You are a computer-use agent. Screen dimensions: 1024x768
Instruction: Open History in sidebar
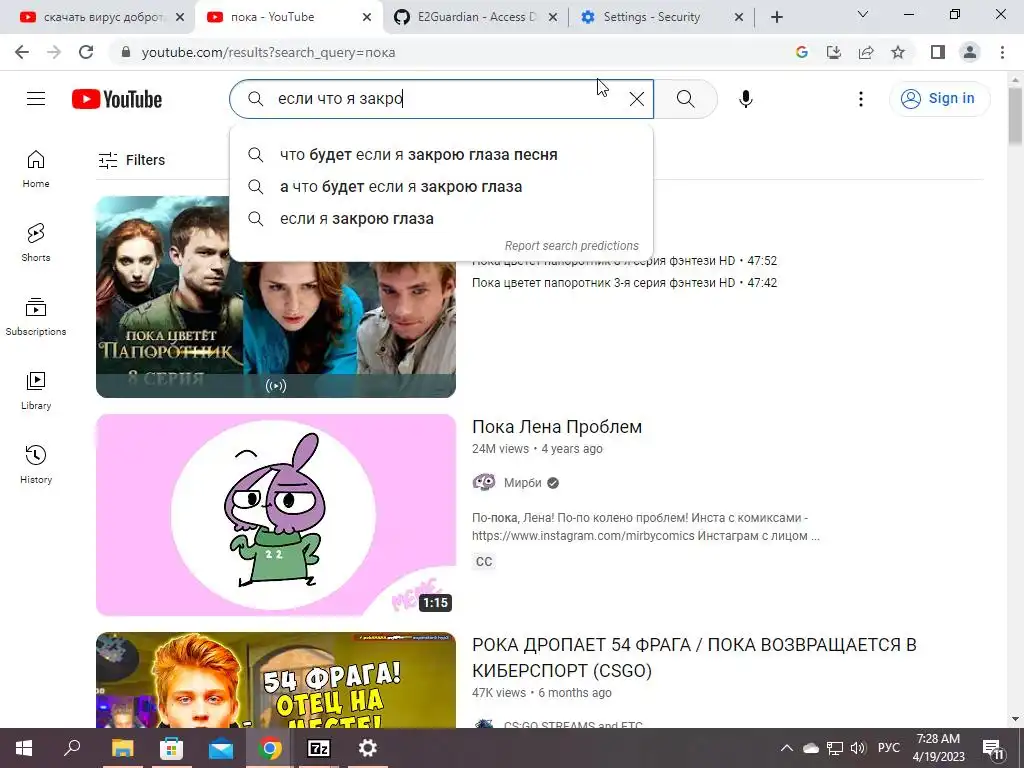(36, 464)
